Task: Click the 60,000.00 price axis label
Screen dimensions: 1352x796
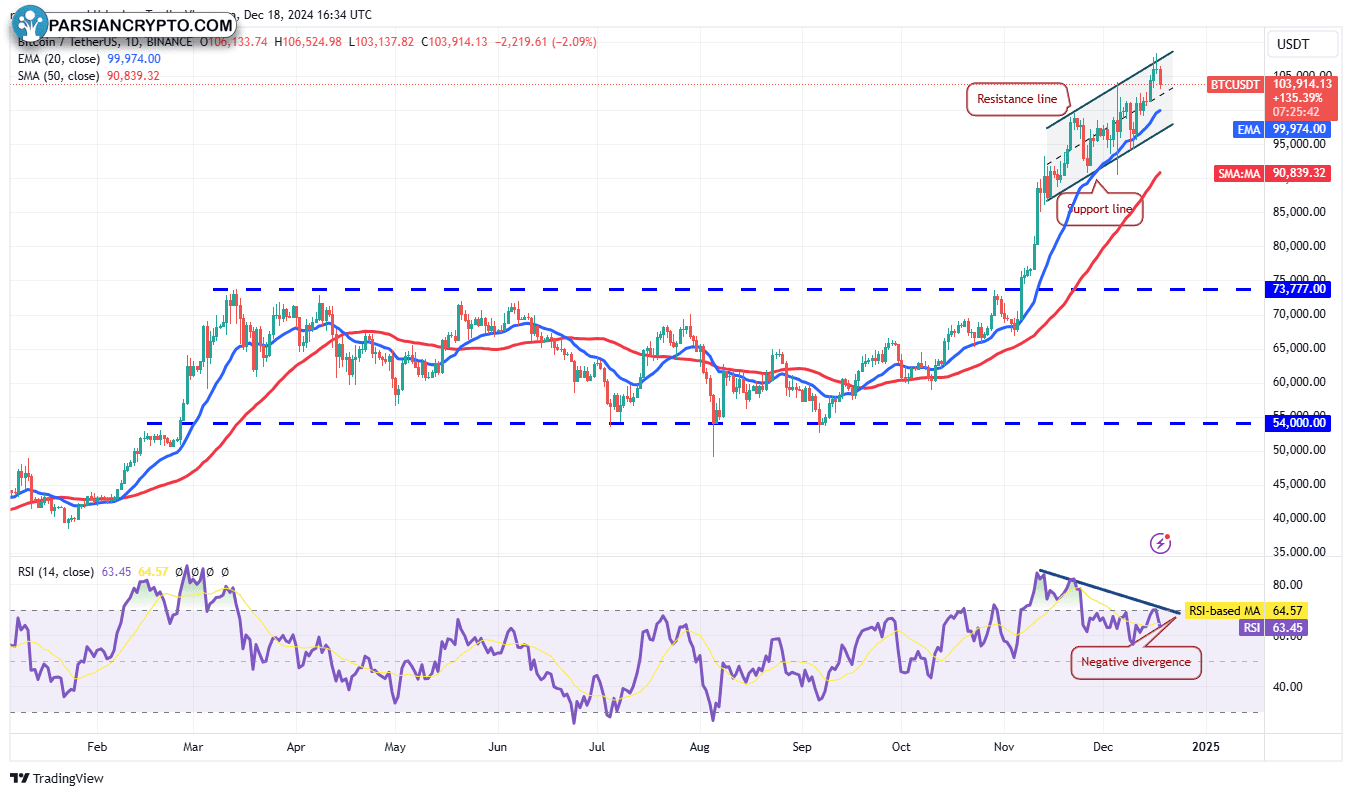Action: click(1299, 382)
